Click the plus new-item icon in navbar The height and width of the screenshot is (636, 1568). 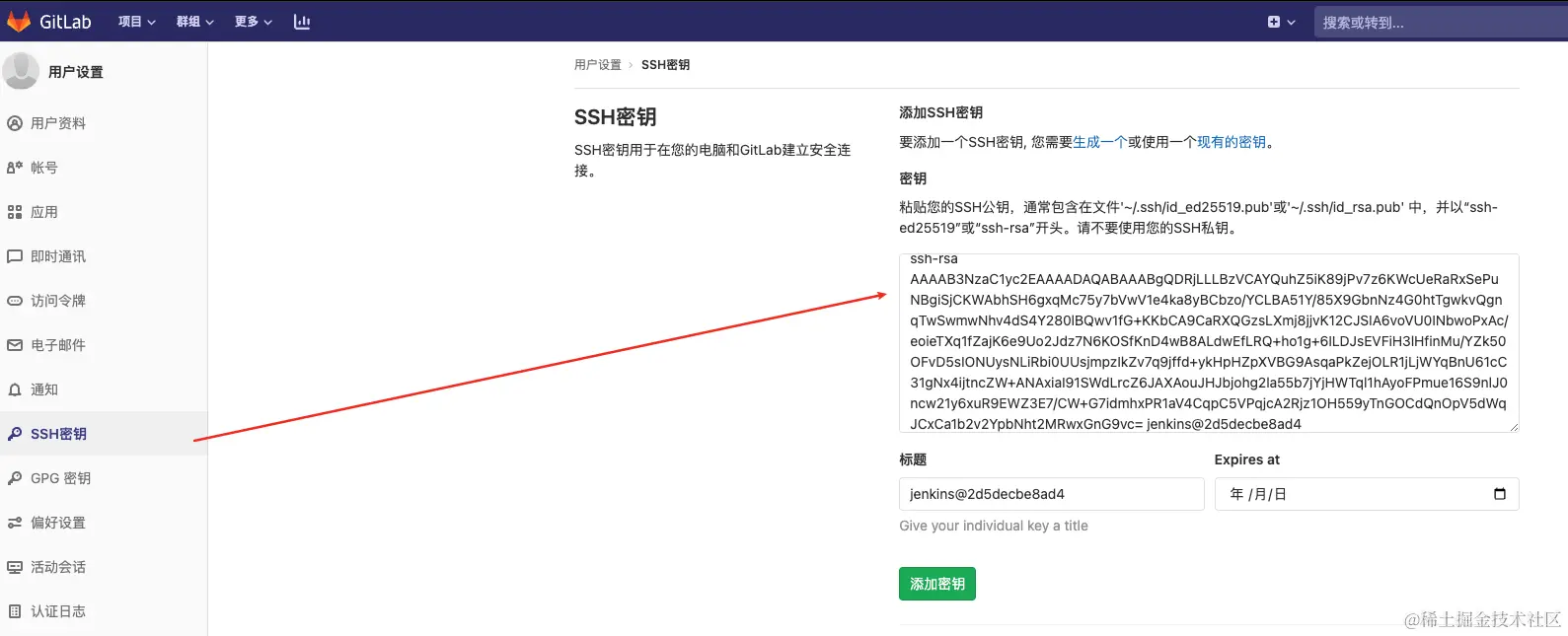pyautogui.click(x=1274, y=22)
